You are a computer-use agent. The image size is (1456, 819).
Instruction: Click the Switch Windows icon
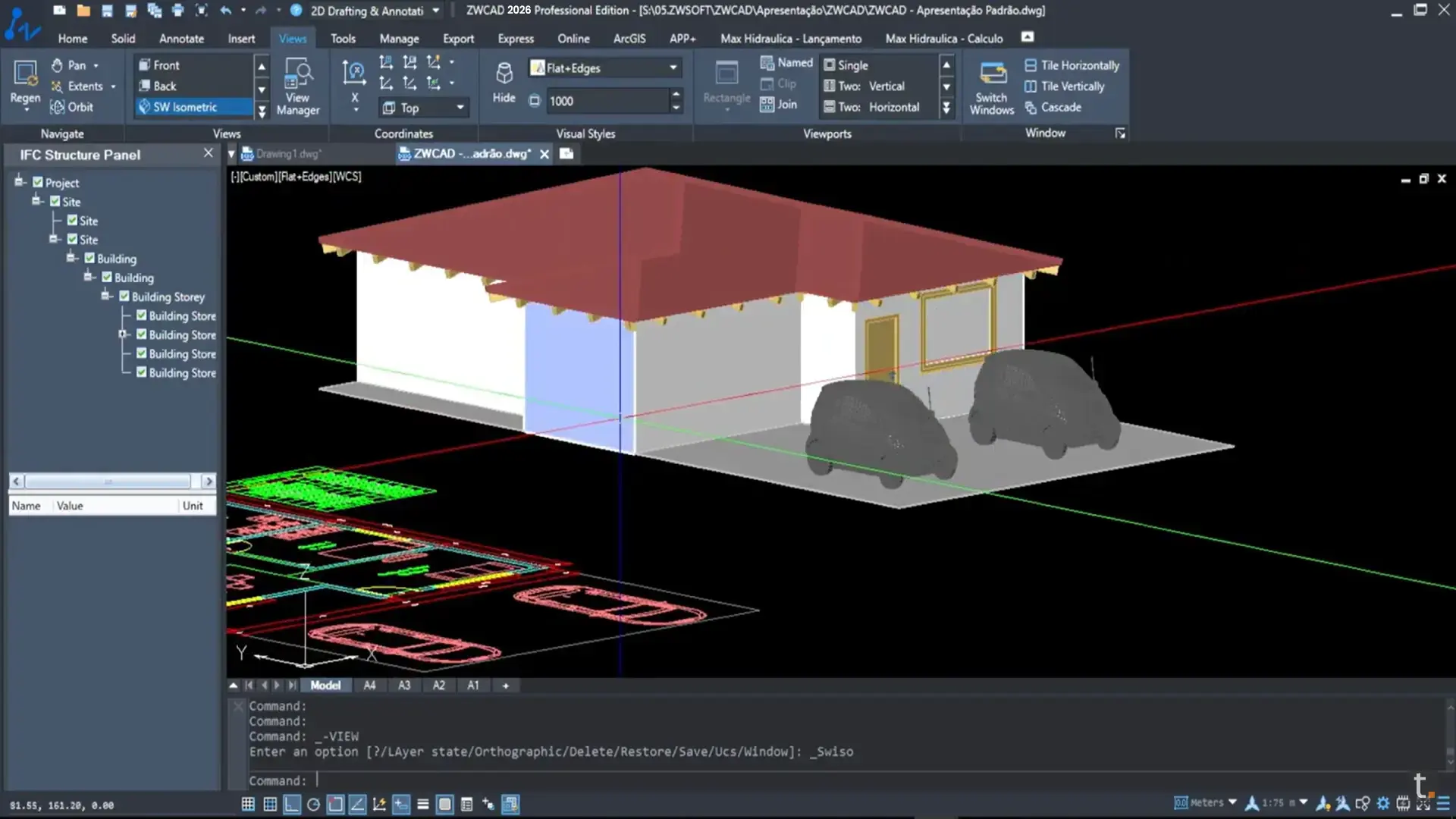992,74
